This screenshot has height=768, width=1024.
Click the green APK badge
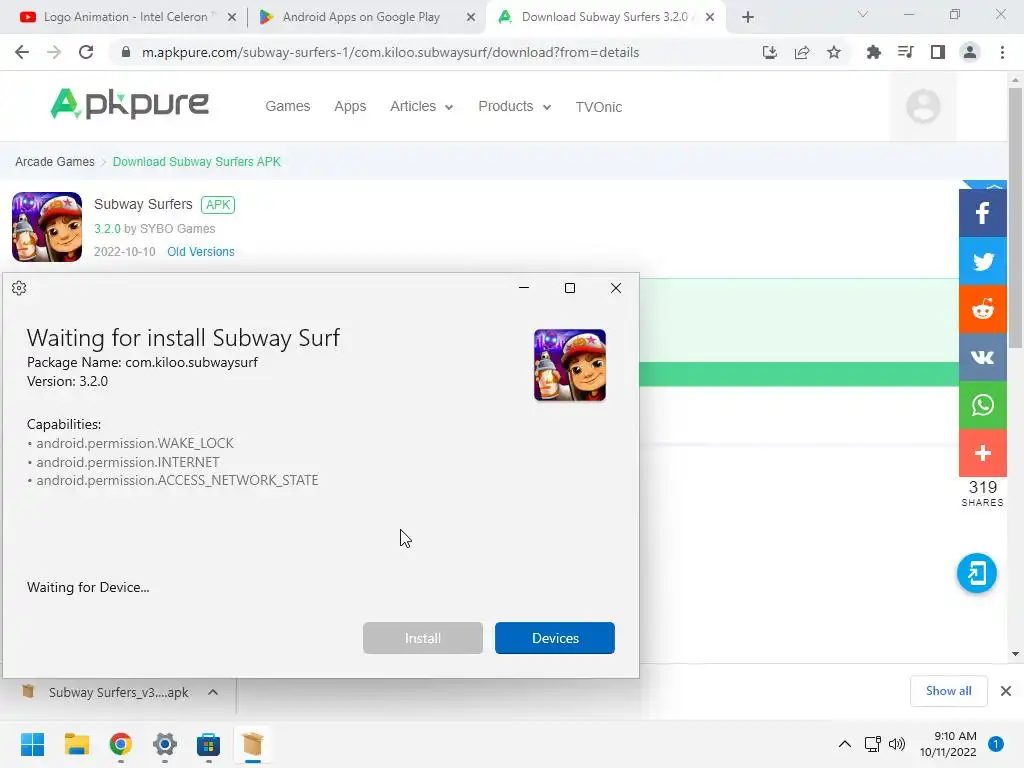pos(217,204)
